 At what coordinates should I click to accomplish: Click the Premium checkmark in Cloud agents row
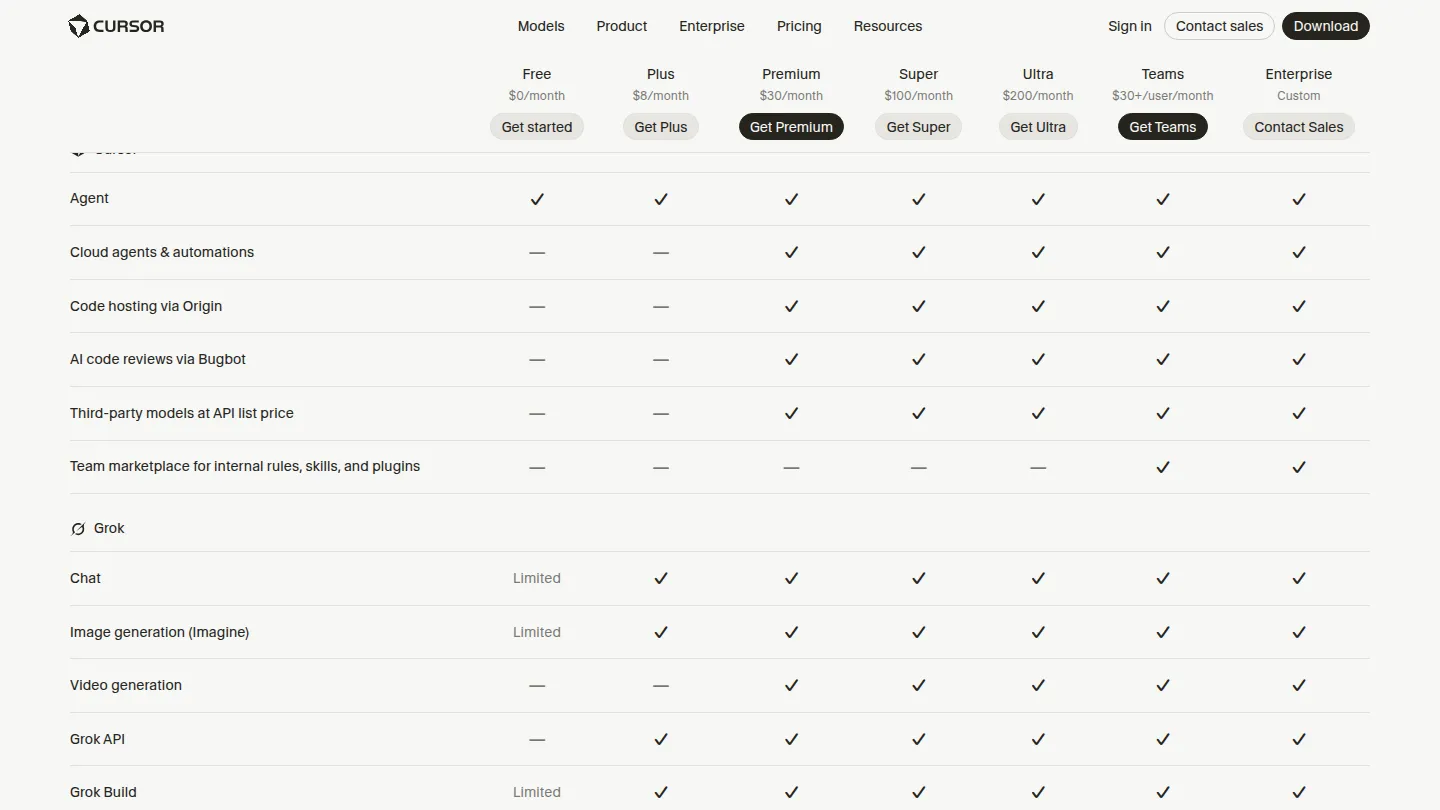coord(791,253)
